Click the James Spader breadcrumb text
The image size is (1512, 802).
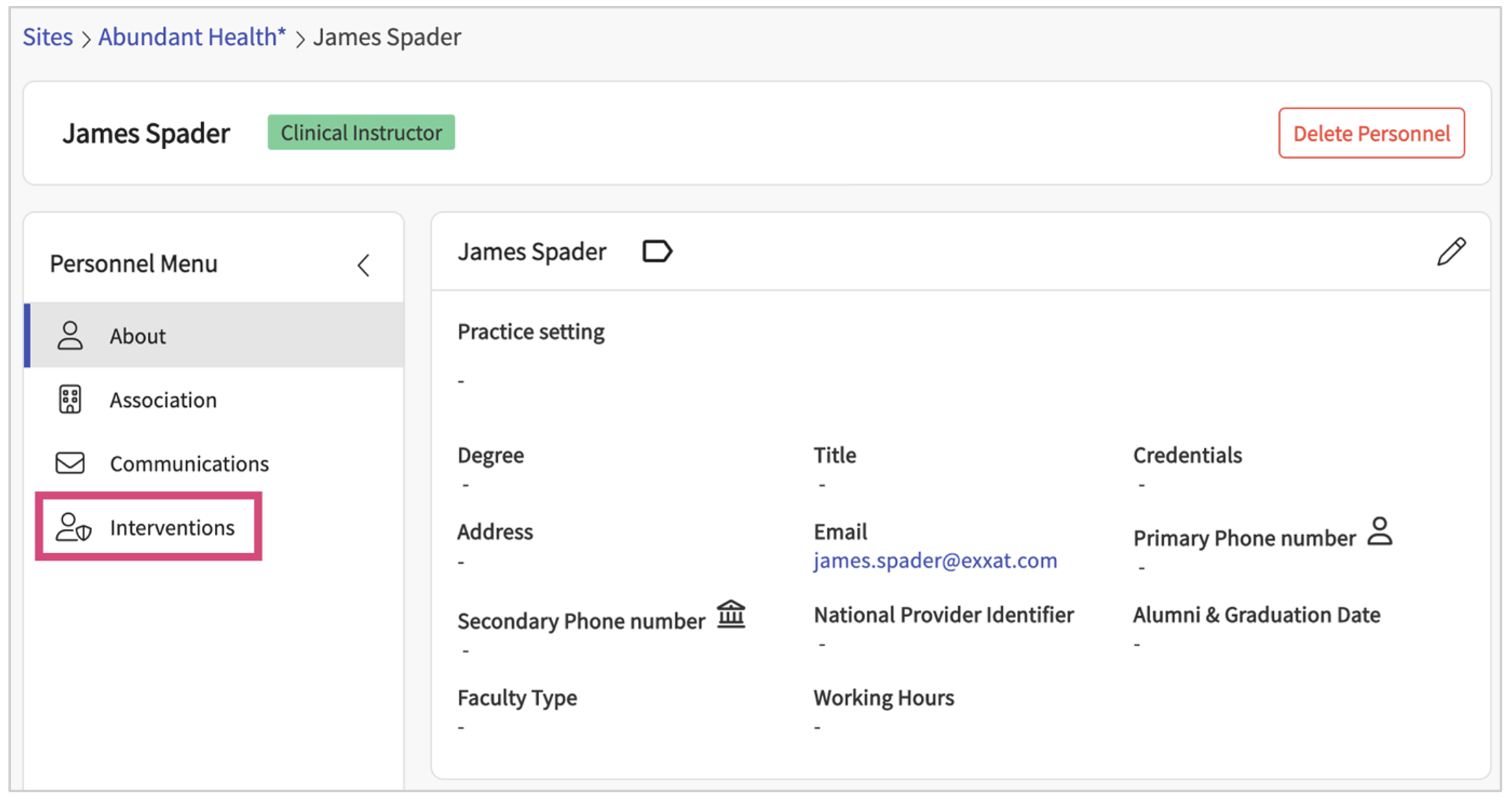(x=387, y=37)
